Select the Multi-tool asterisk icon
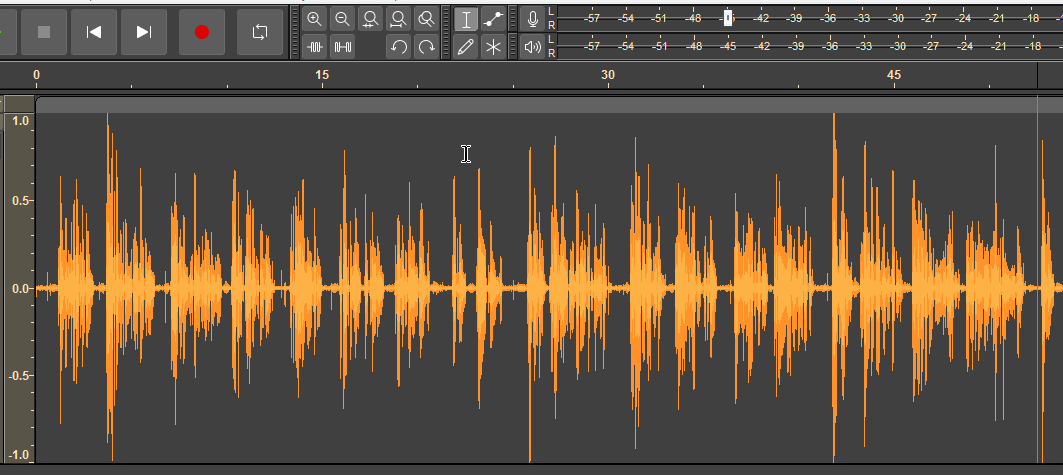This screenshot has width=1063, height=475. coord(494,47)
